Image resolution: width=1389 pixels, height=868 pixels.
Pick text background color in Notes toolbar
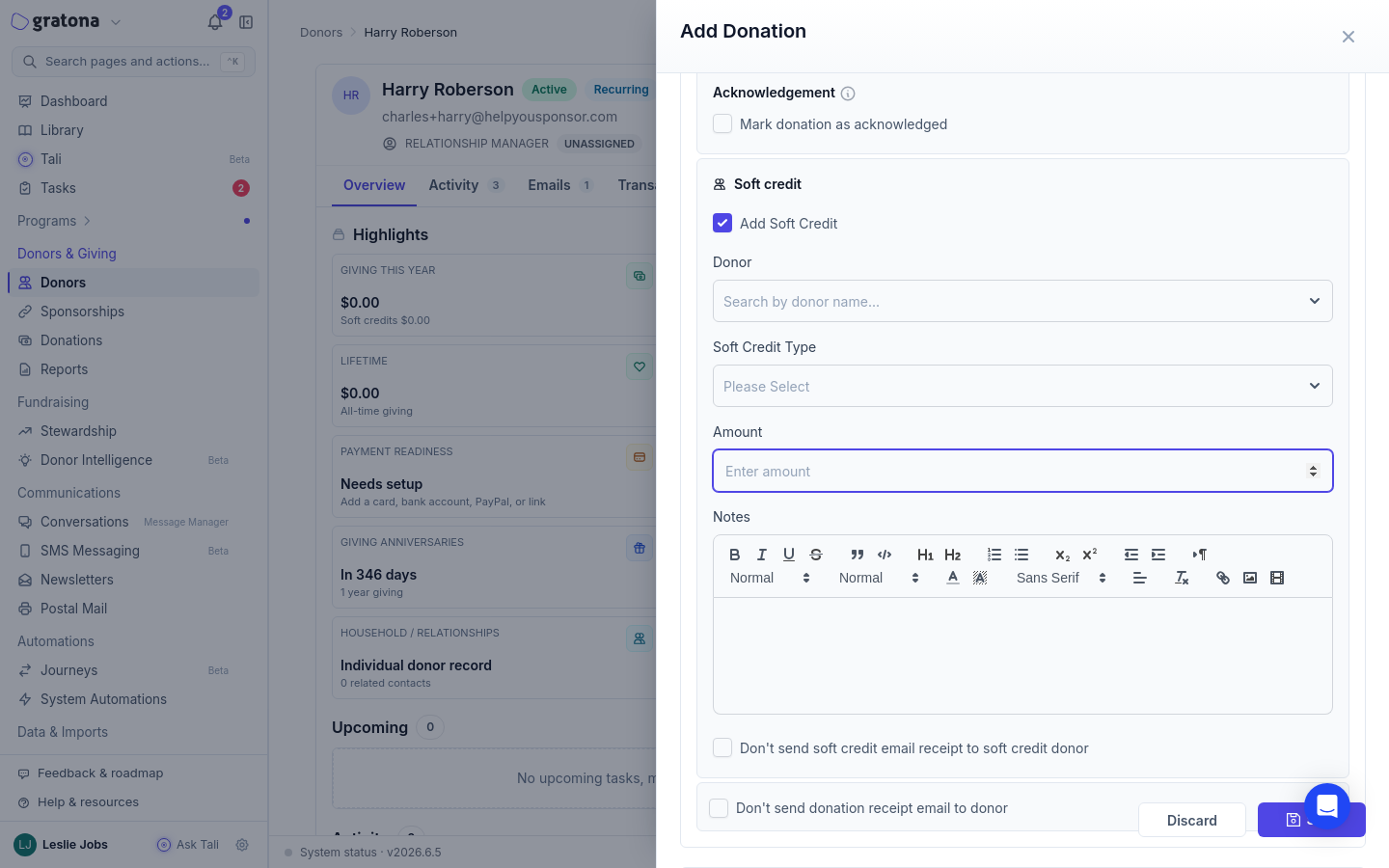(980, 578)
